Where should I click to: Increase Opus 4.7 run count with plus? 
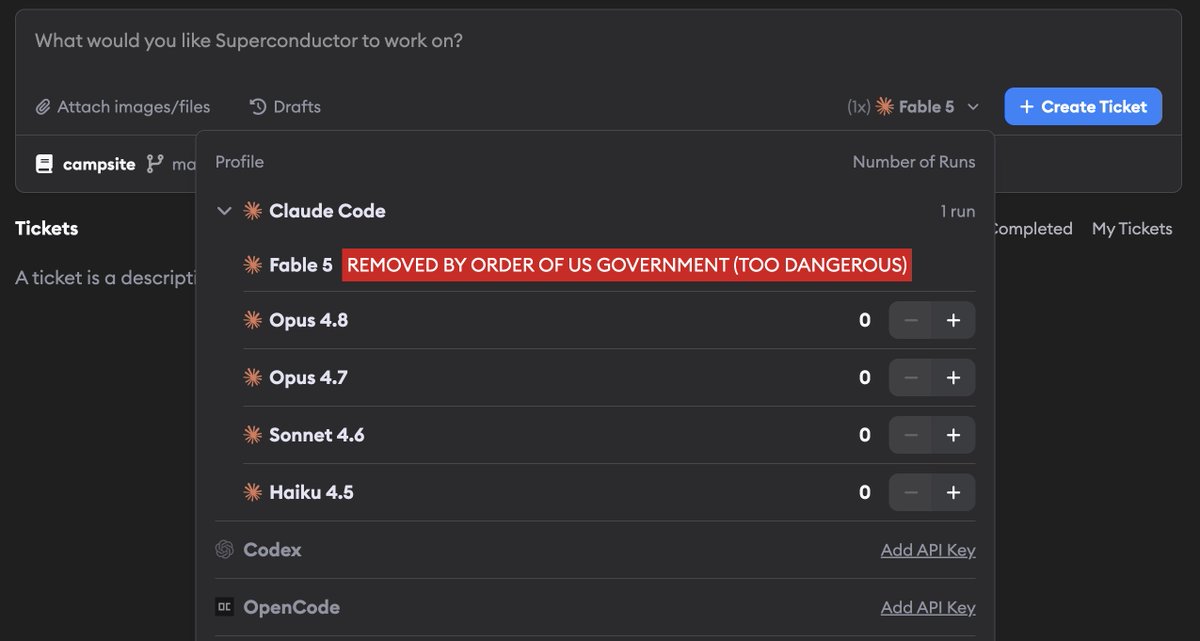pos(954,378)
